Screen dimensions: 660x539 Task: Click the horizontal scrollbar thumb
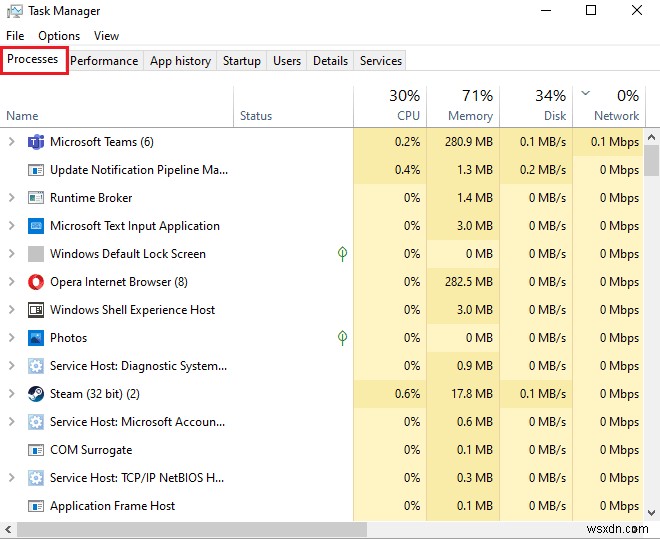click(192, 529)
